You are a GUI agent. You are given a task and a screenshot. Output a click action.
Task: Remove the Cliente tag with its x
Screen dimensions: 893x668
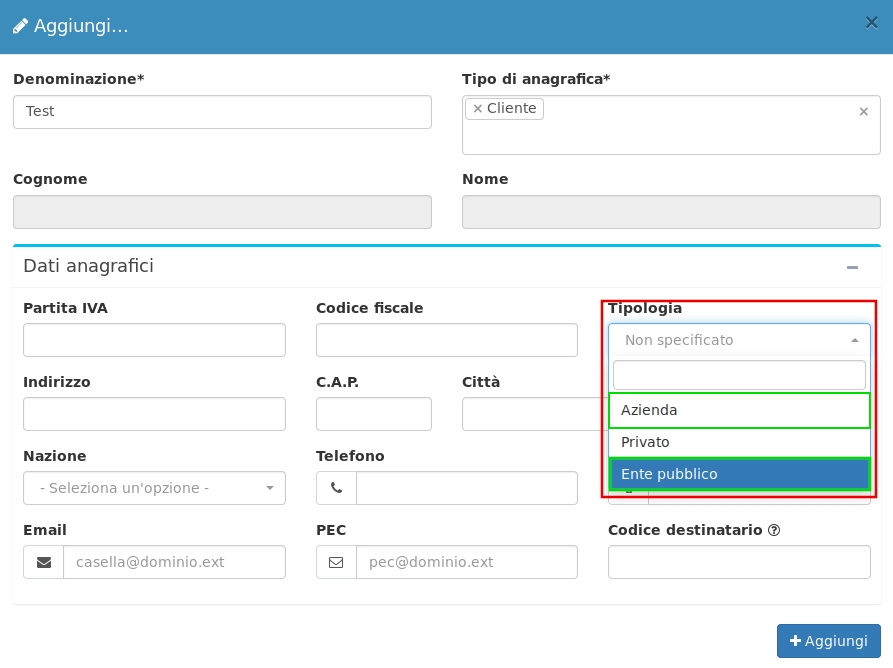[477, 109]
